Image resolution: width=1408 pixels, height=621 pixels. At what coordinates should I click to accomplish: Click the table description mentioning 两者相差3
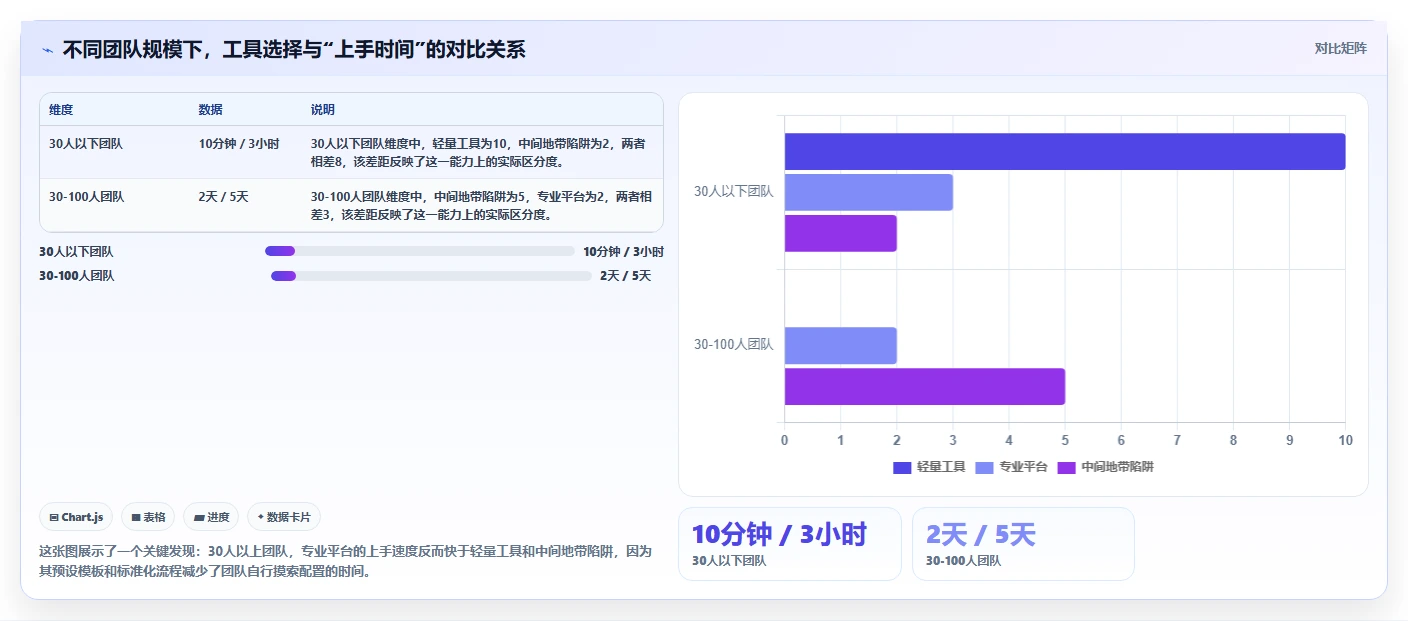[x=481, y=205]
